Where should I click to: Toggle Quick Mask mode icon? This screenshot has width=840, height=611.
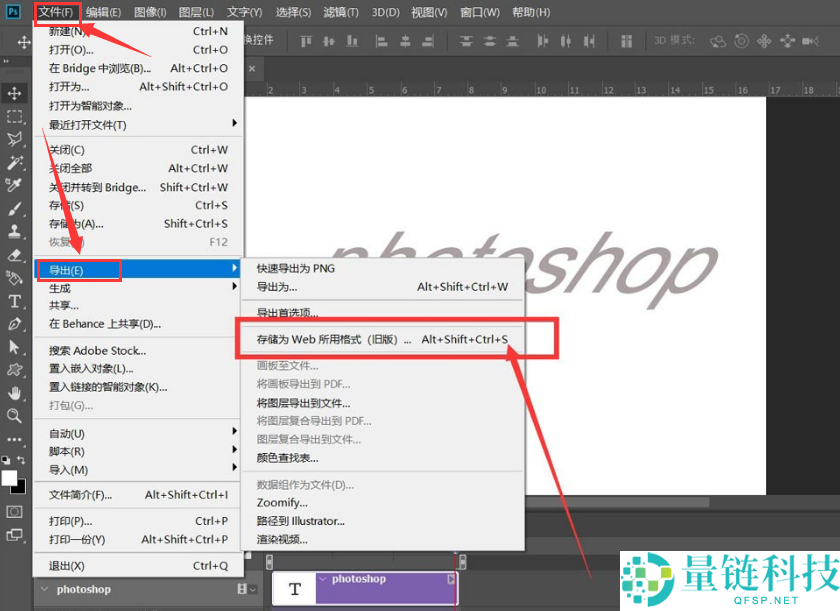(x=15, y=511)
